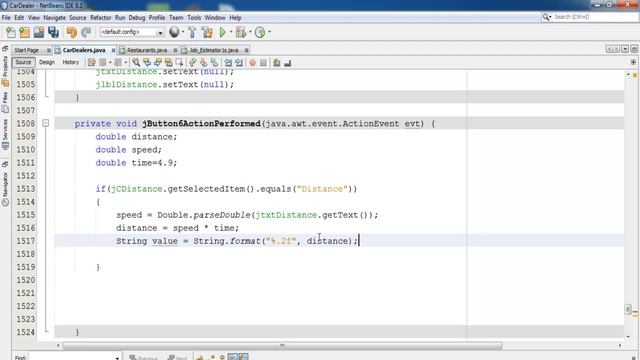Close the Restaurants.java tab
Image resolution: width=640 pixels, height=360 pixels.
tap(175, 50)
